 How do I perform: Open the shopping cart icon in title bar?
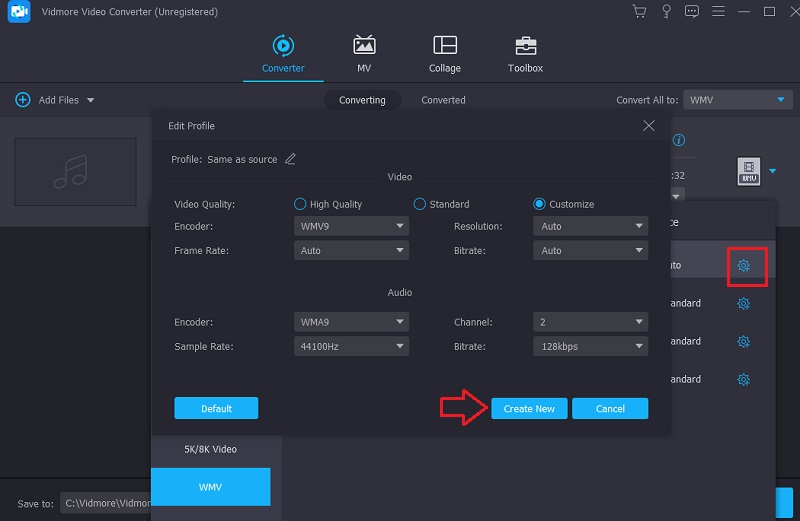point(639,12)
